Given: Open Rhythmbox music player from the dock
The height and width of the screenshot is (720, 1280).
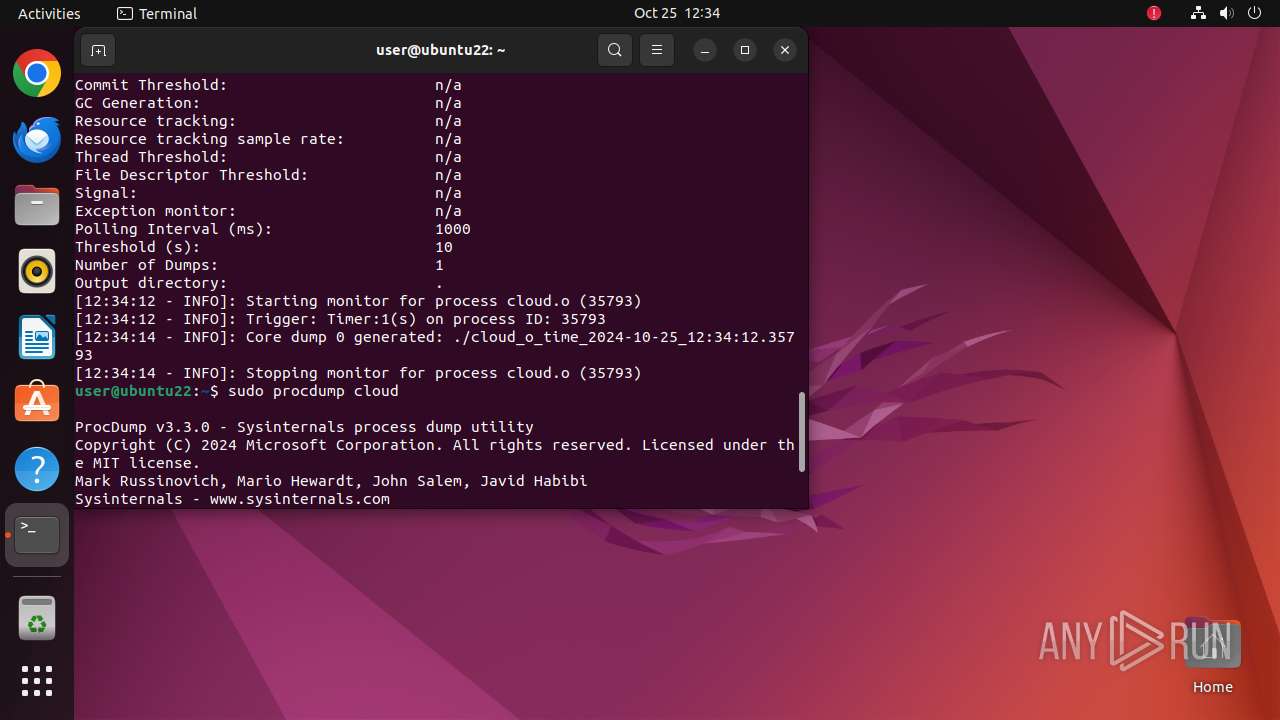Looking at the screenshot, I should (37, 271).
